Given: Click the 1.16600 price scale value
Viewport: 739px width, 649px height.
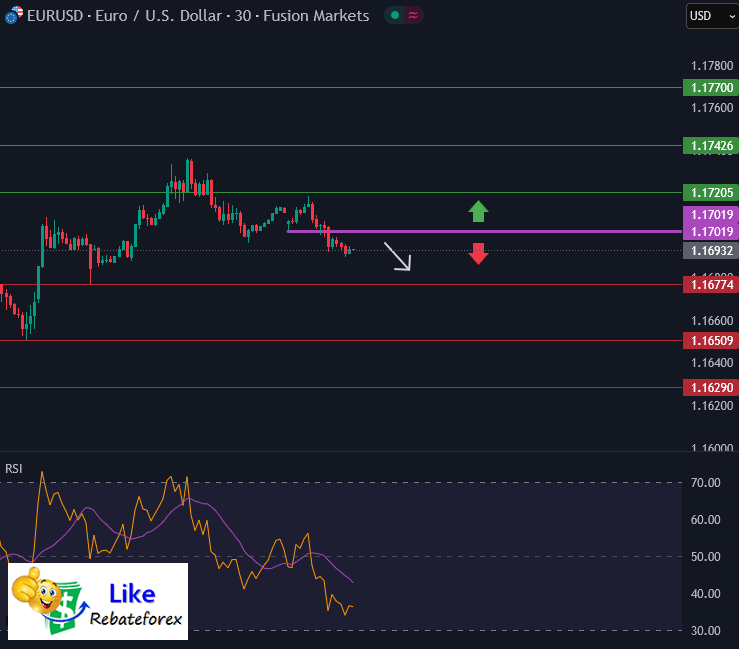Looking at the screenshot, I should click(712, 320).
